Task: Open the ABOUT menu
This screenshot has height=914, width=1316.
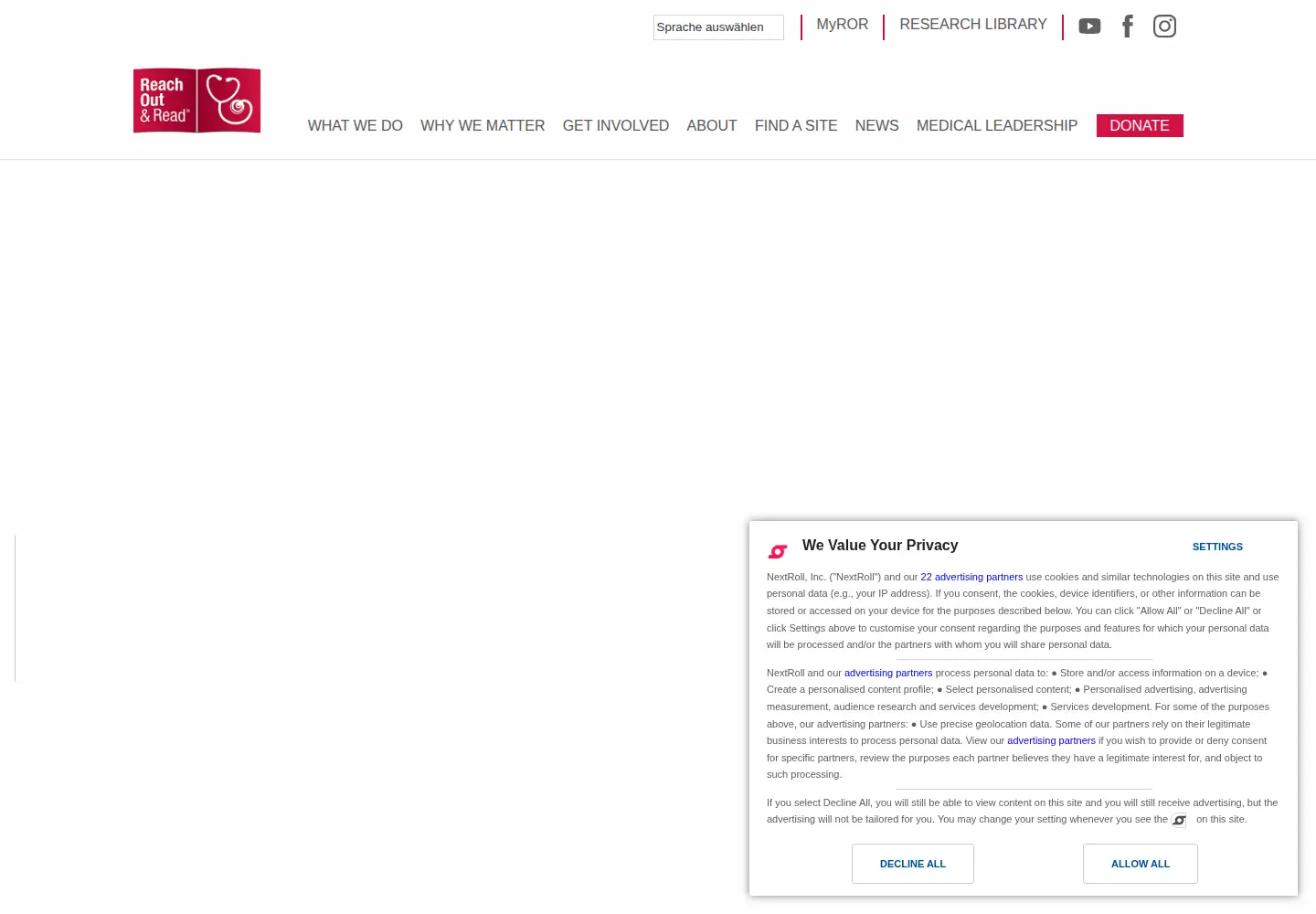Action: point(712,125)
